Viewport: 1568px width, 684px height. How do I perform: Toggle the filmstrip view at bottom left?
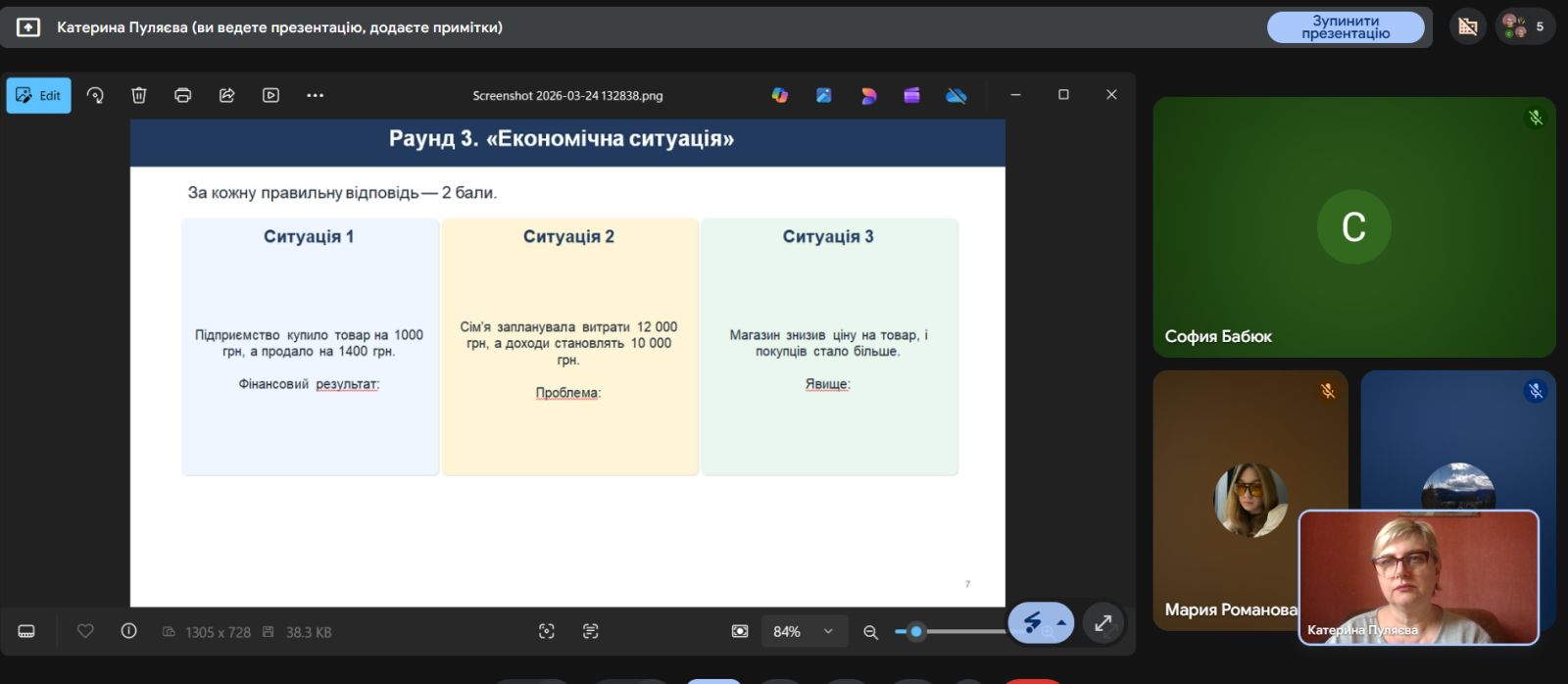(26, 632)
